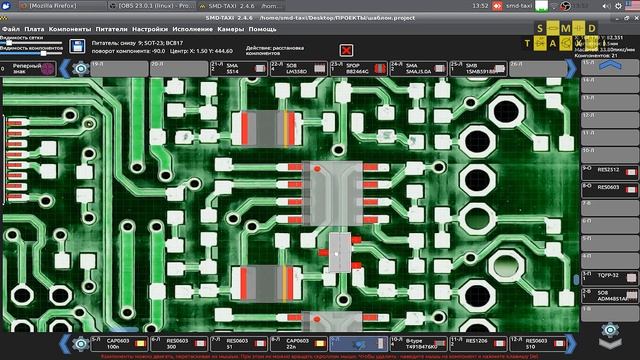Open the system volume icon in the tray
640x360 pixels.
pyautogui.click(x=607, y=6)
